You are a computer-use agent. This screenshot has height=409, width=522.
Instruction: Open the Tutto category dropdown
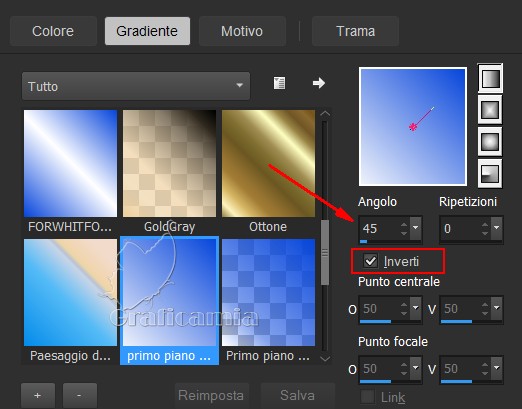click(136, 86)
